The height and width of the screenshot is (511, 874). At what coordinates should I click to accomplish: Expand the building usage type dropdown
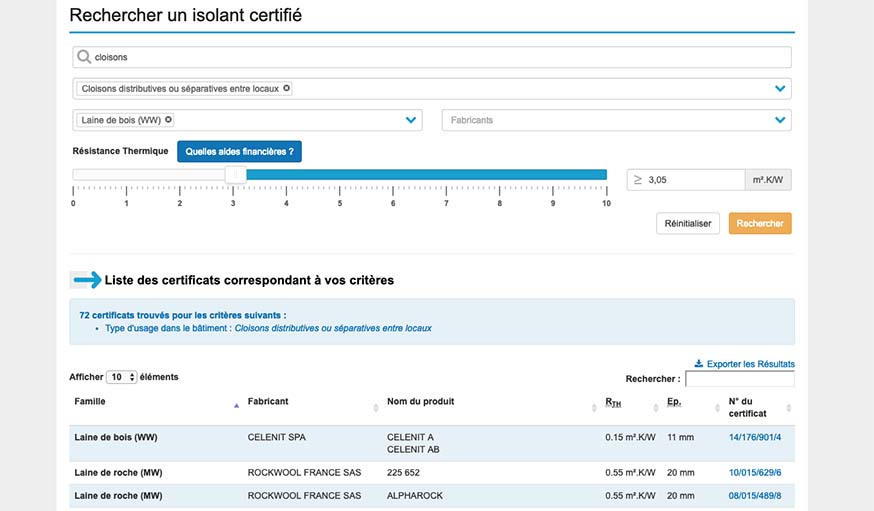[x=780, y=89]
